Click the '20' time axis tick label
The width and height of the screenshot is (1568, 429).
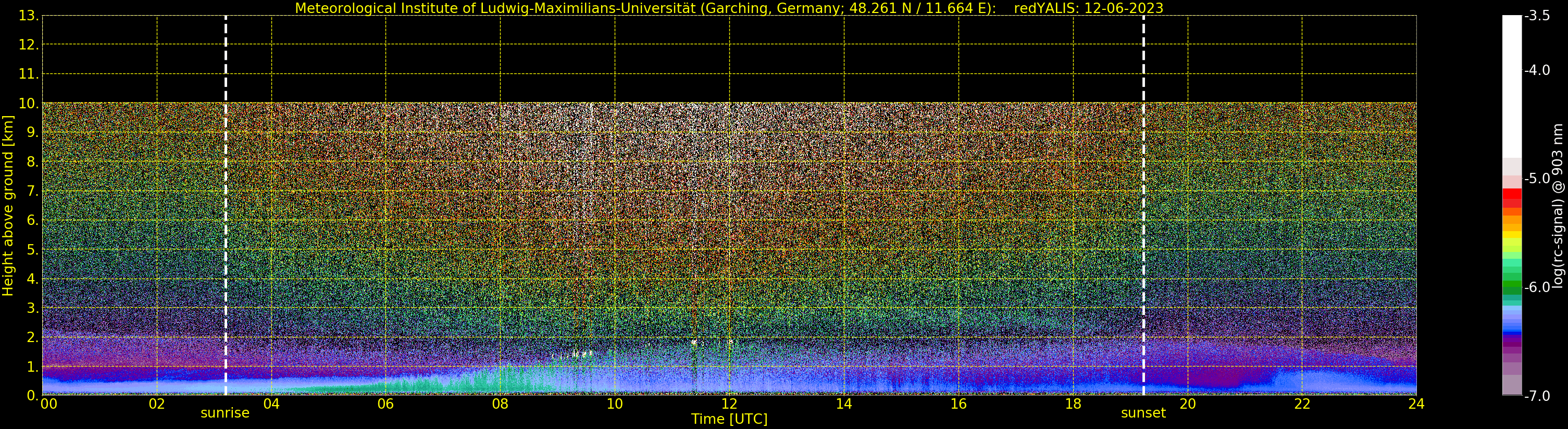pos(1188,404)
